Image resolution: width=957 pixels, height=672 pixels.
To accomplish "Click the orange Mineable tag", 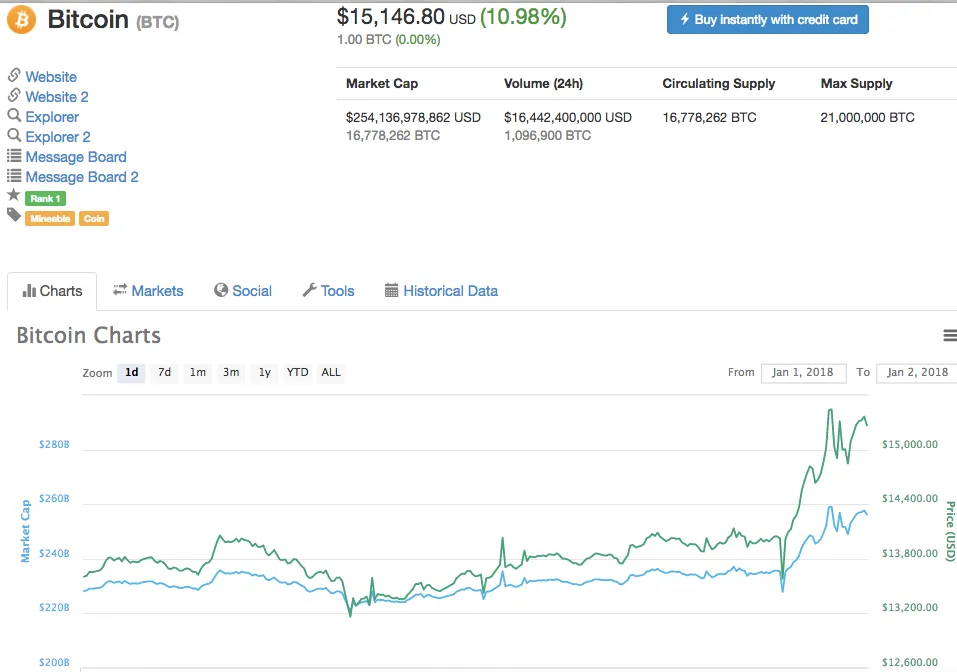I will (50, 219).
